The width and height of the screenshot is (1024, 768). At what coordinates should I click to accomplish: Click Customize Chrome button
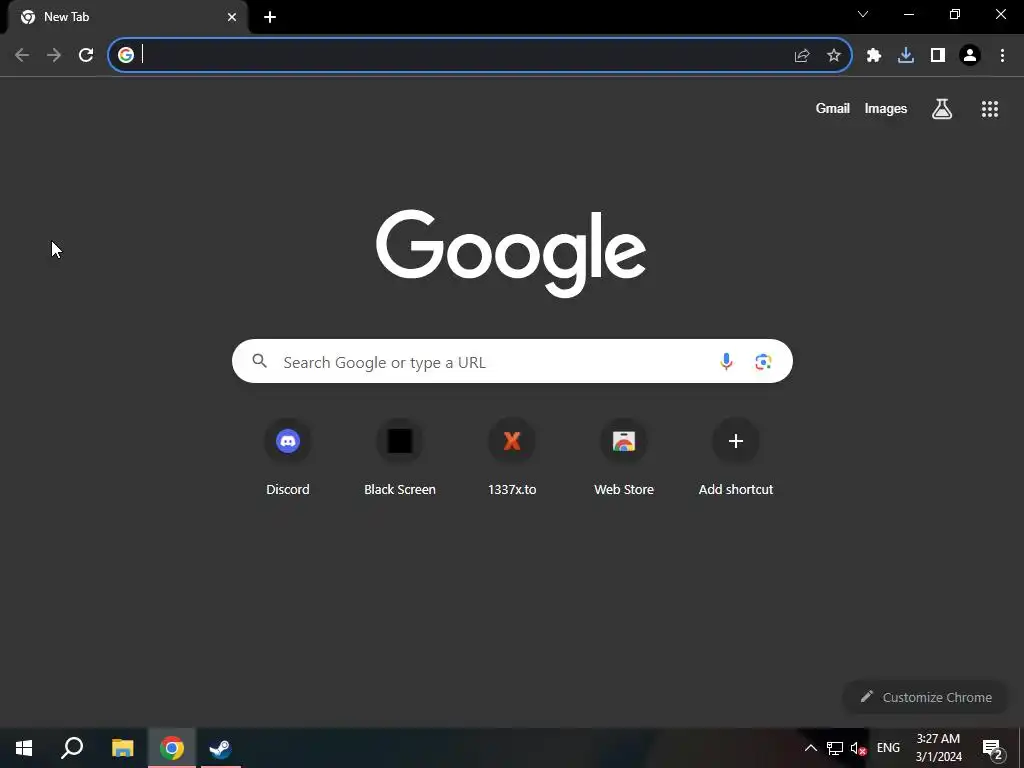tap(926, 697)
